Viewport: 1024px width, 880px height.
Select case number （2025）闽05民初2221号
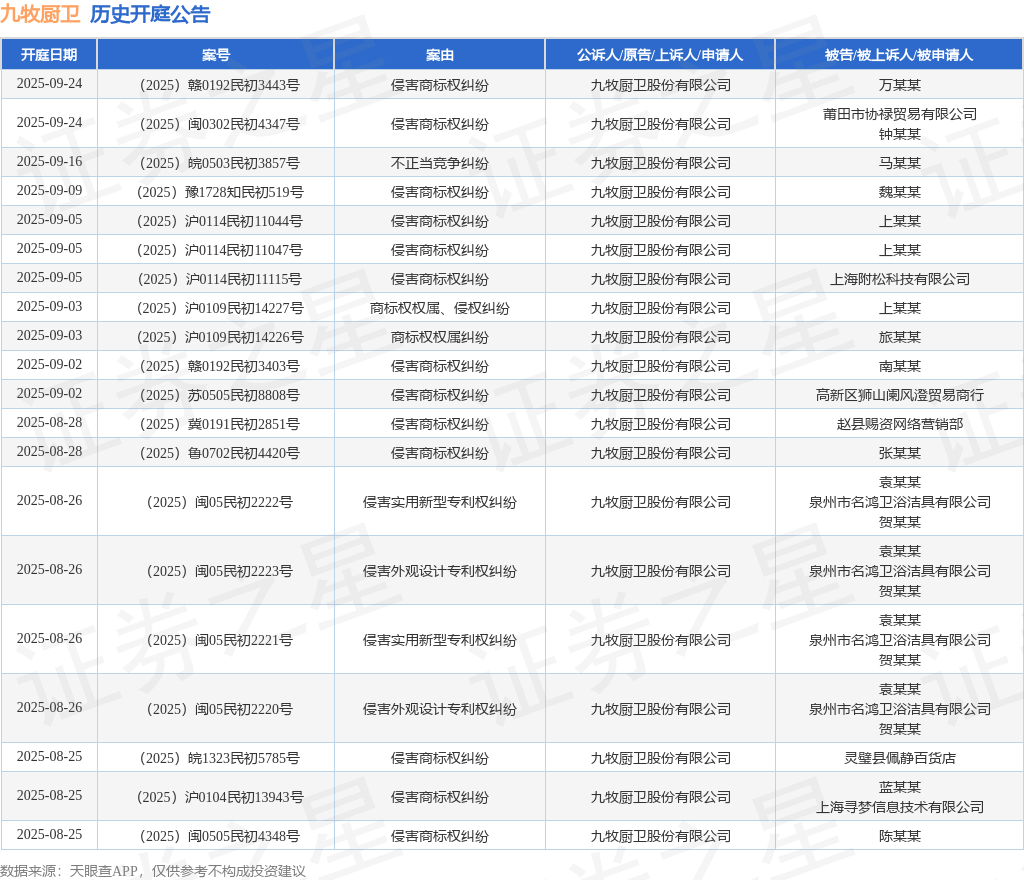(x=216, y=640)
